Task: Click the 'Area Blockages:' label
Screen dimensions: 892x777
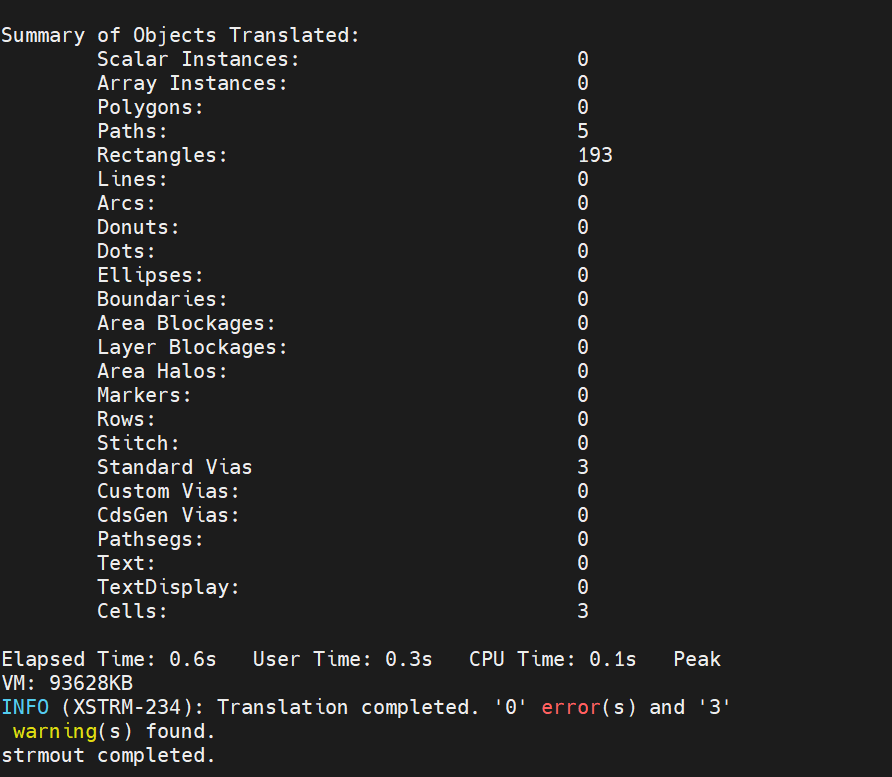Action: pos(186,323)
